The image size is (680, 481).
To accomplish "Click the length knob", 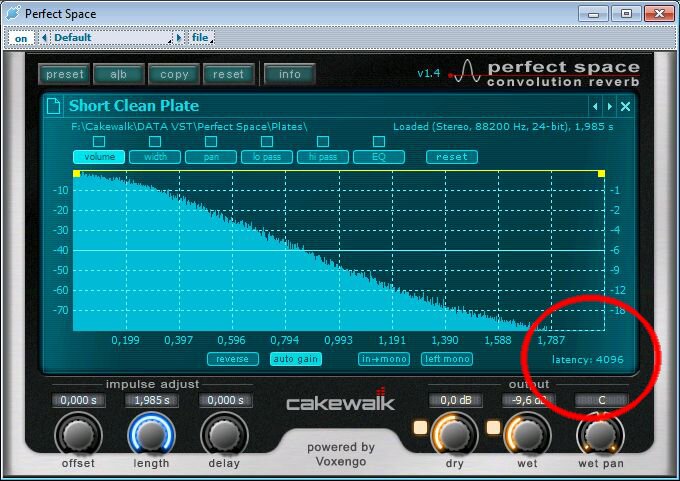I will pyautogui.click(x=151, y=435).
